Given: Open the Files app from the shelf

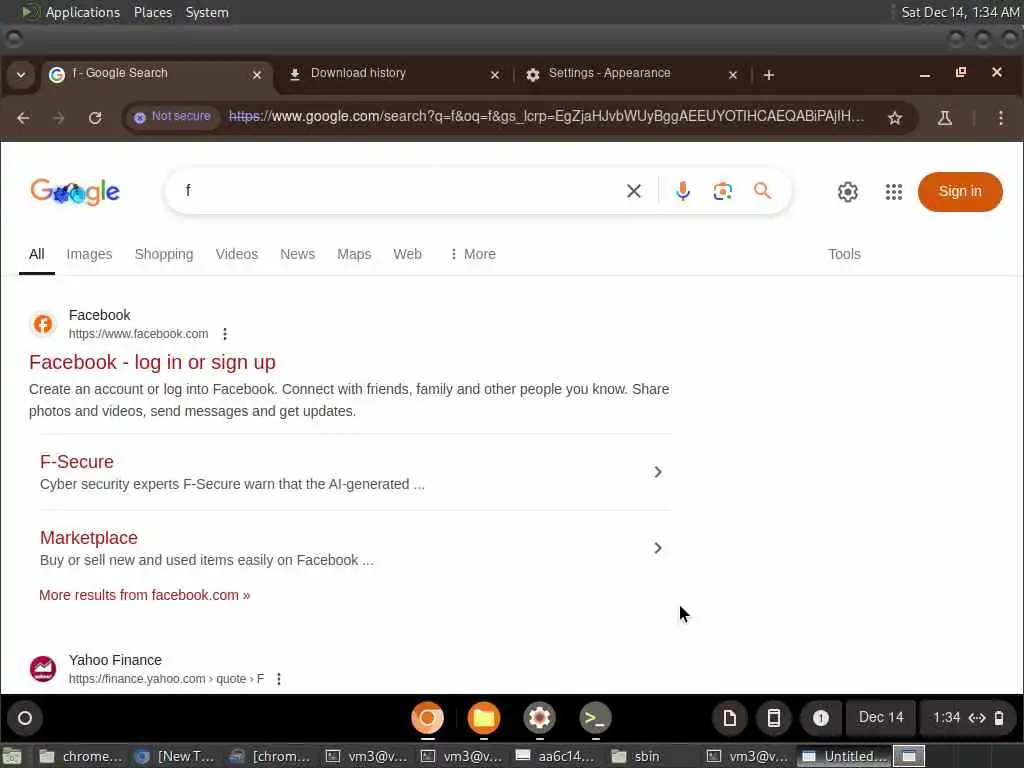Looking at the screenshot, I should [x=484, y=718].
